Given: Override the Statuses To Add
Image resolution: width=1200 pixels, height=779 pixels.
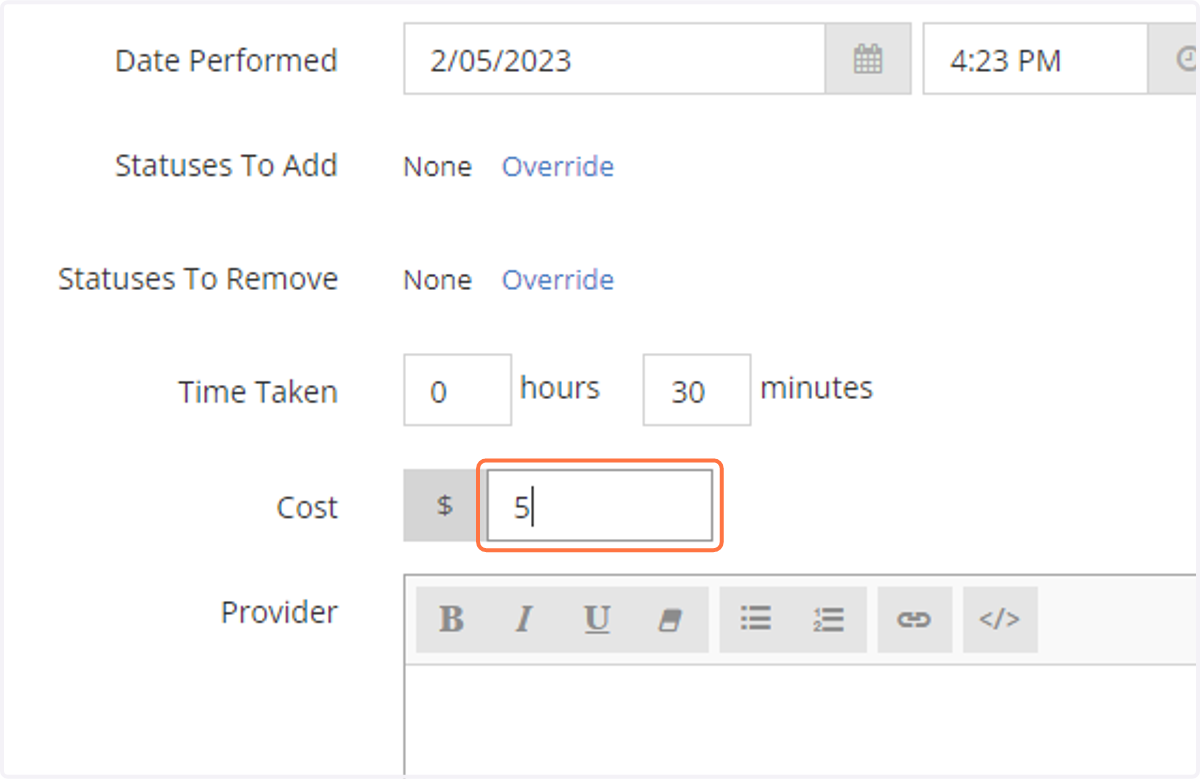Looking at the screenshot, I should [x=558, y=166].
